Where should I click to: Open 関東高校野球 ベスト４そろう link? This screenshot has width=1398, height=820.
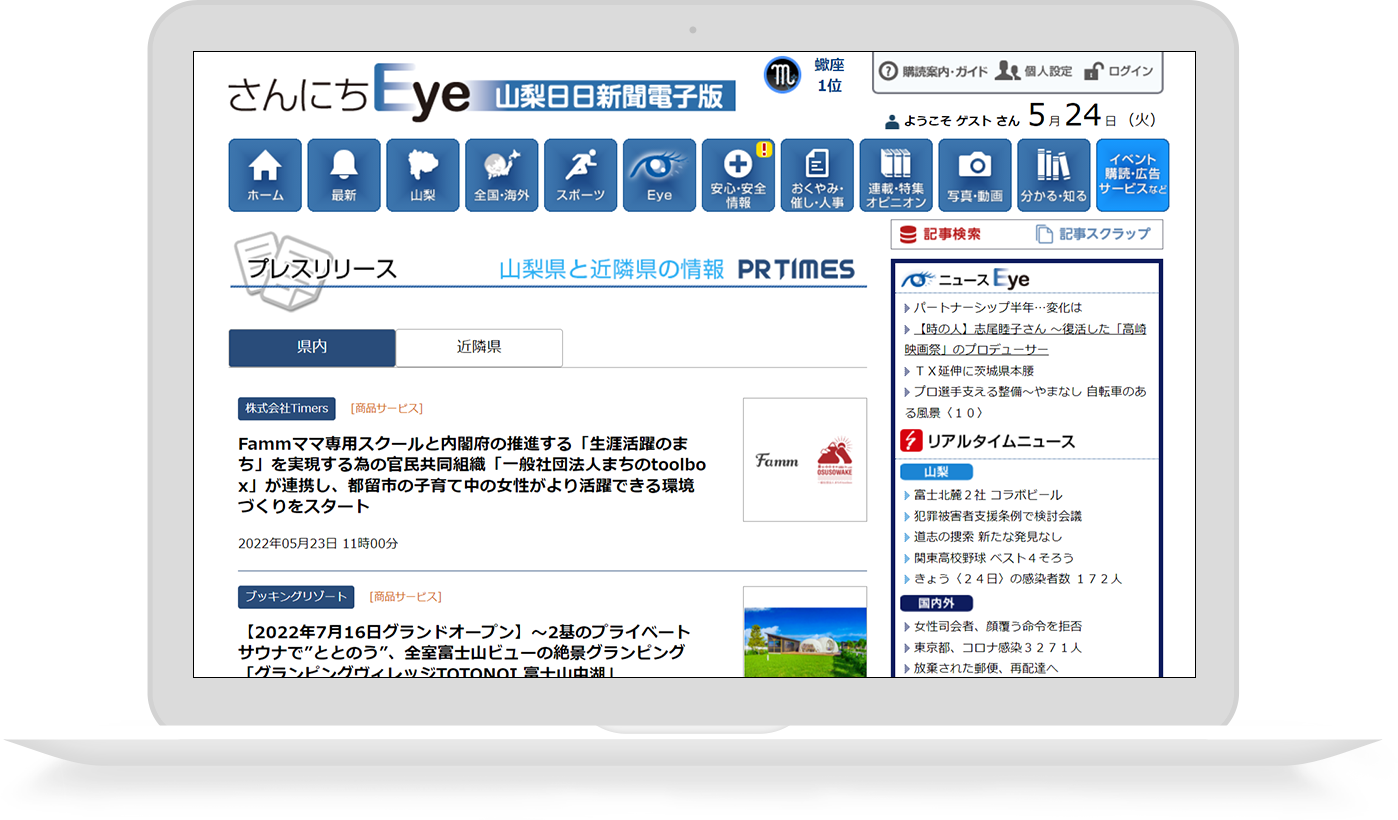993,558
